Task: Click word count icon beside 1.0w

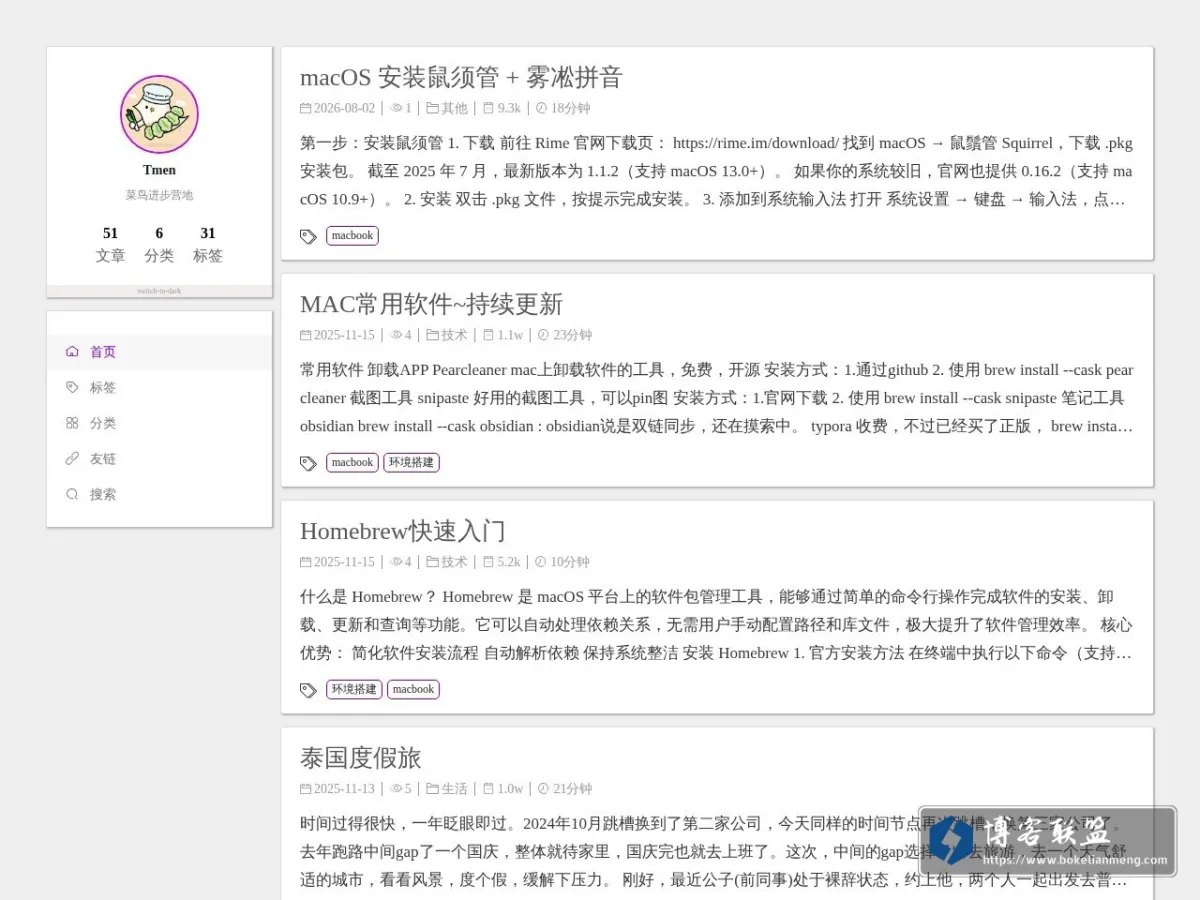Action: pos(489,789)
